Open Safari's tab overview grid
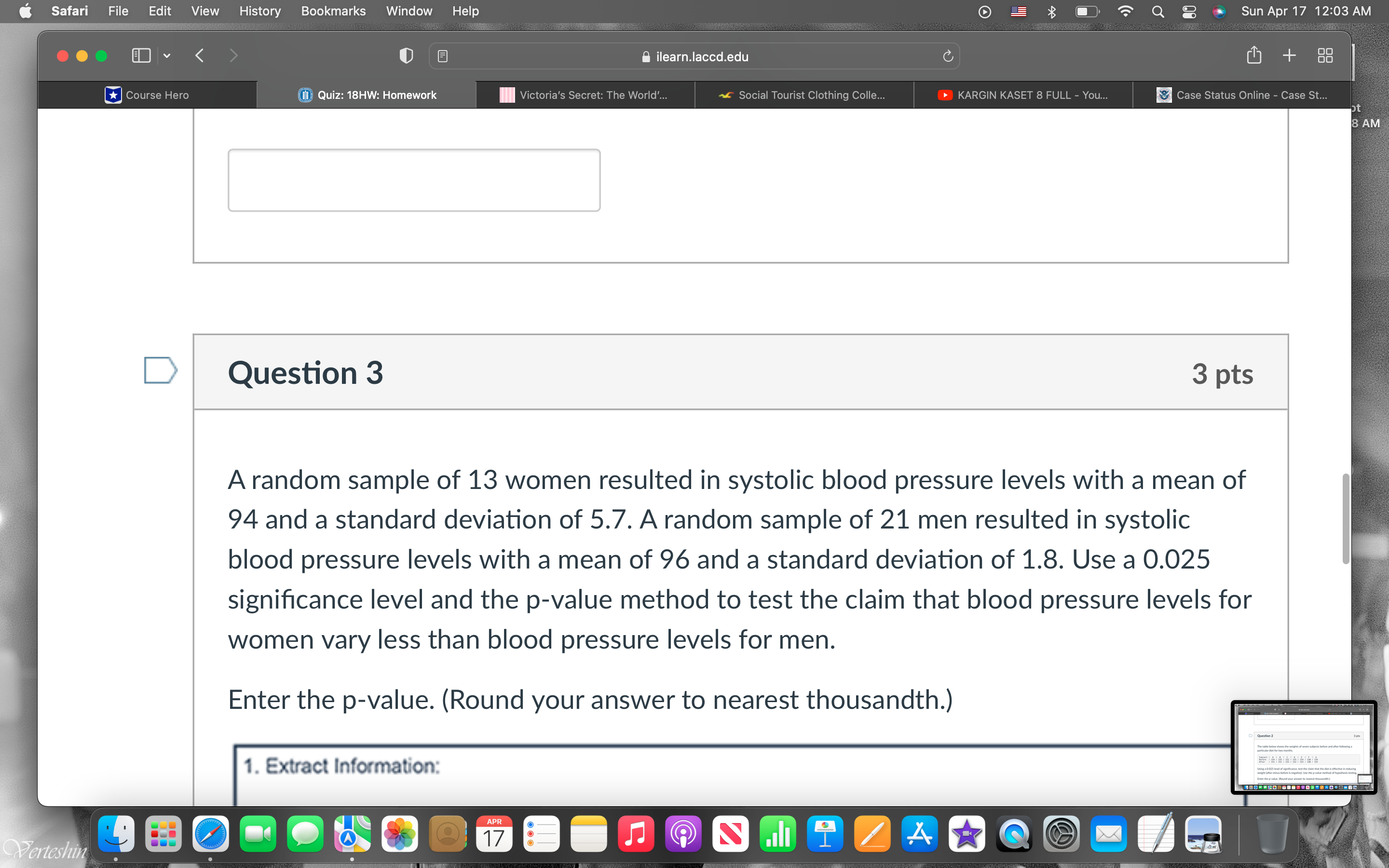The height and width of the screenshot is (868, 1389). (x=1326, y=55)
